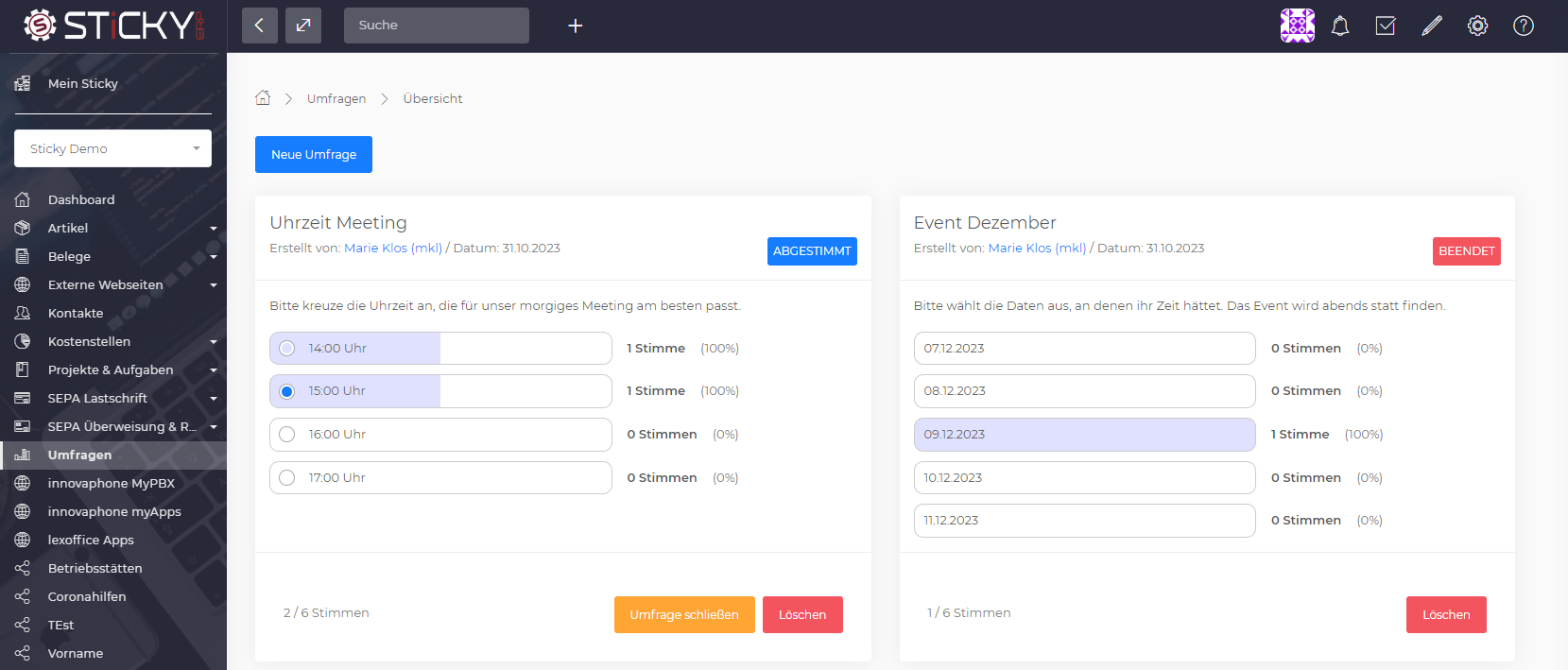Click the Übersicht breadcrumb text

pyautogui.click(x=433, y=98)
